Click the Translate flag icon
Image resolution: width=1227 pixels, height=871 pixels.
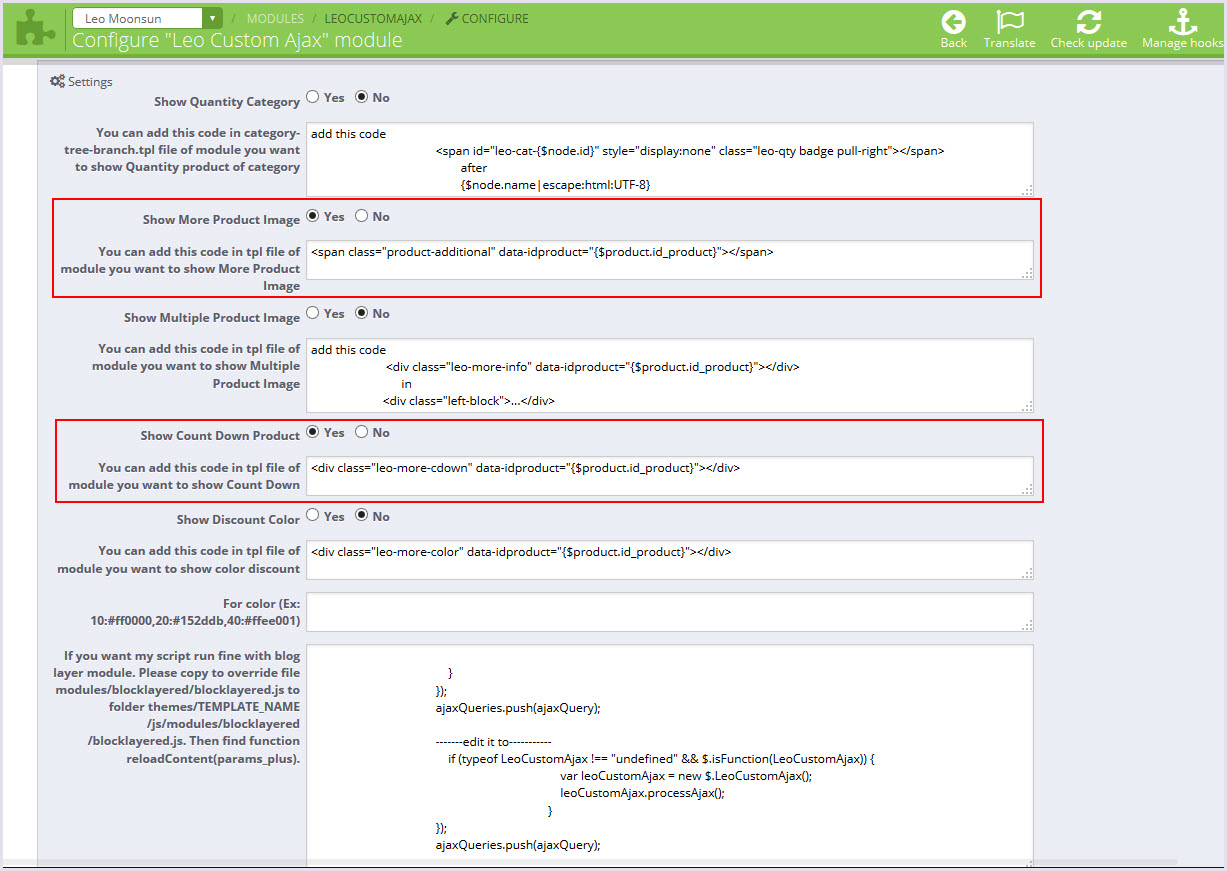[1009, 22]
